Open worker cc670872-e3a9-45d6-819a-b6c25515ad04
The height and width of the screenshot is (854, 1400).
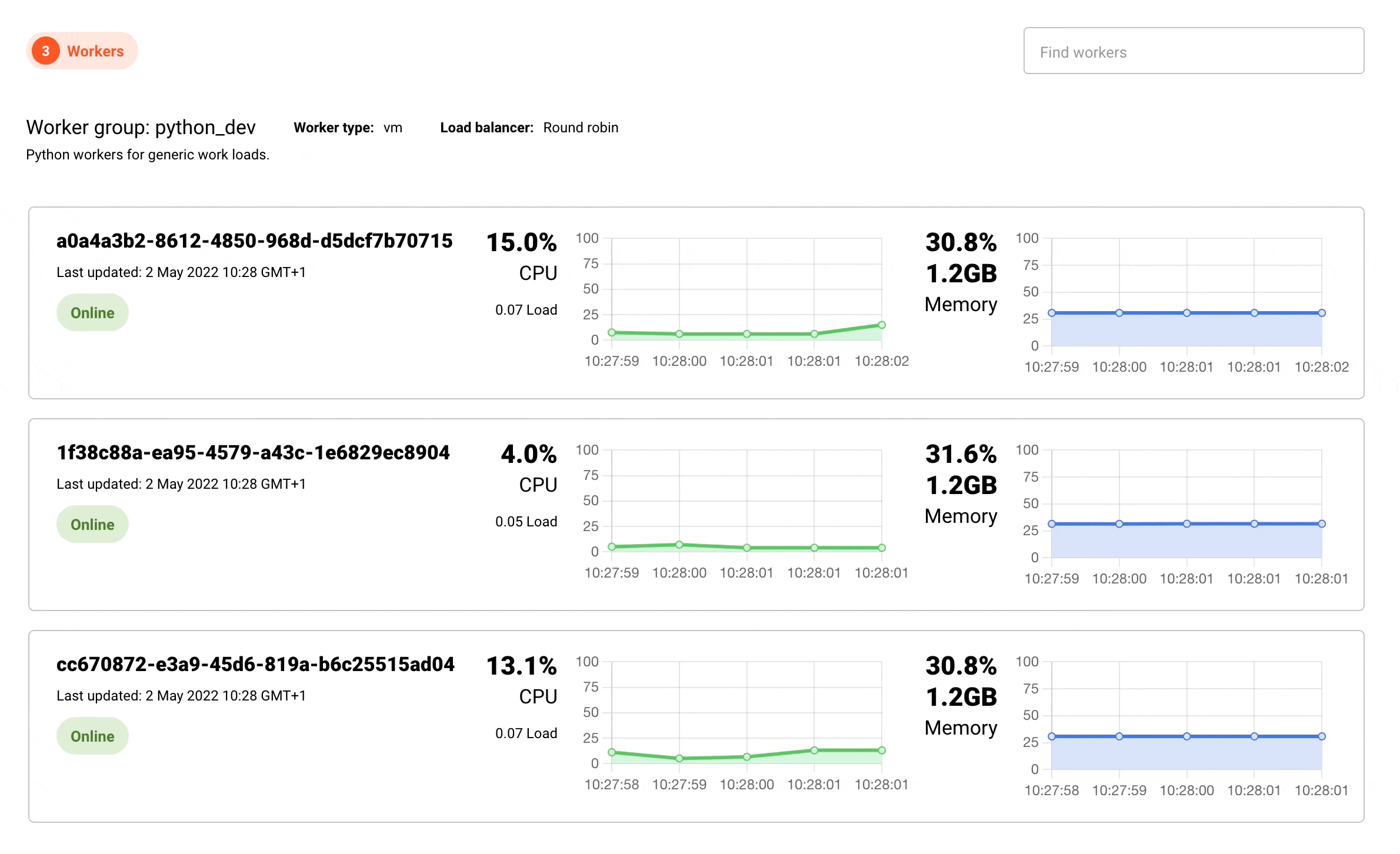[255, 665]
